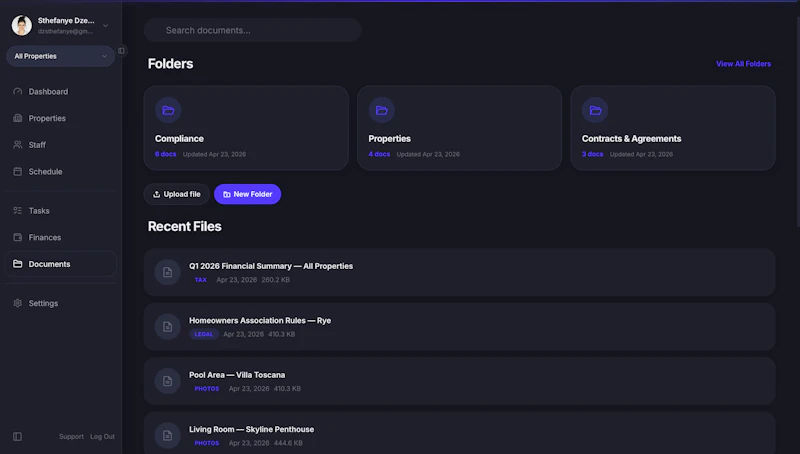
Task: Open the Dashboard page from sidebar
Action: coord(60,92)
